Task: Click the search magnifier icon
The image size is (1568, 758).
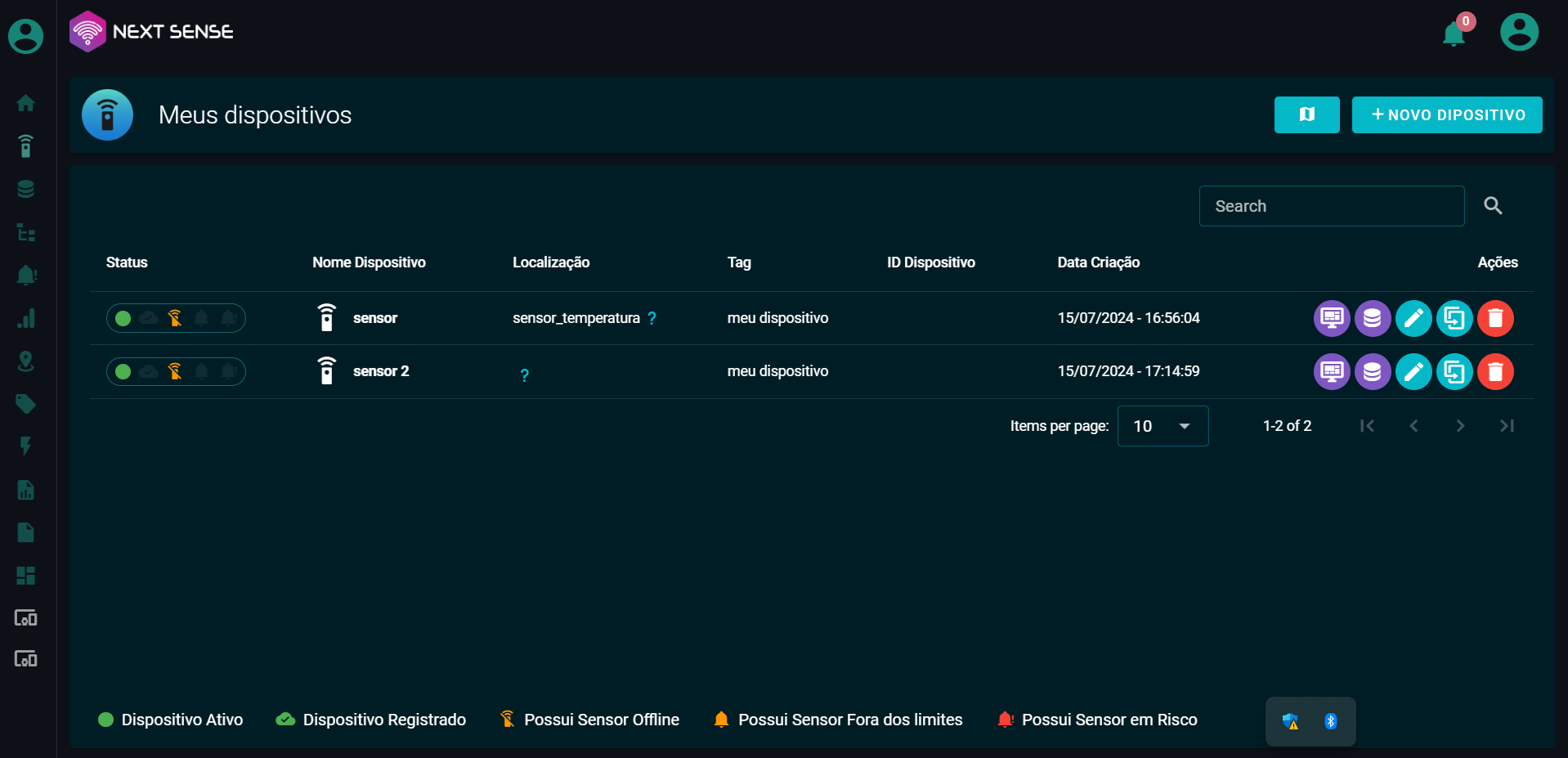Action: click(x=1494, y=206)
